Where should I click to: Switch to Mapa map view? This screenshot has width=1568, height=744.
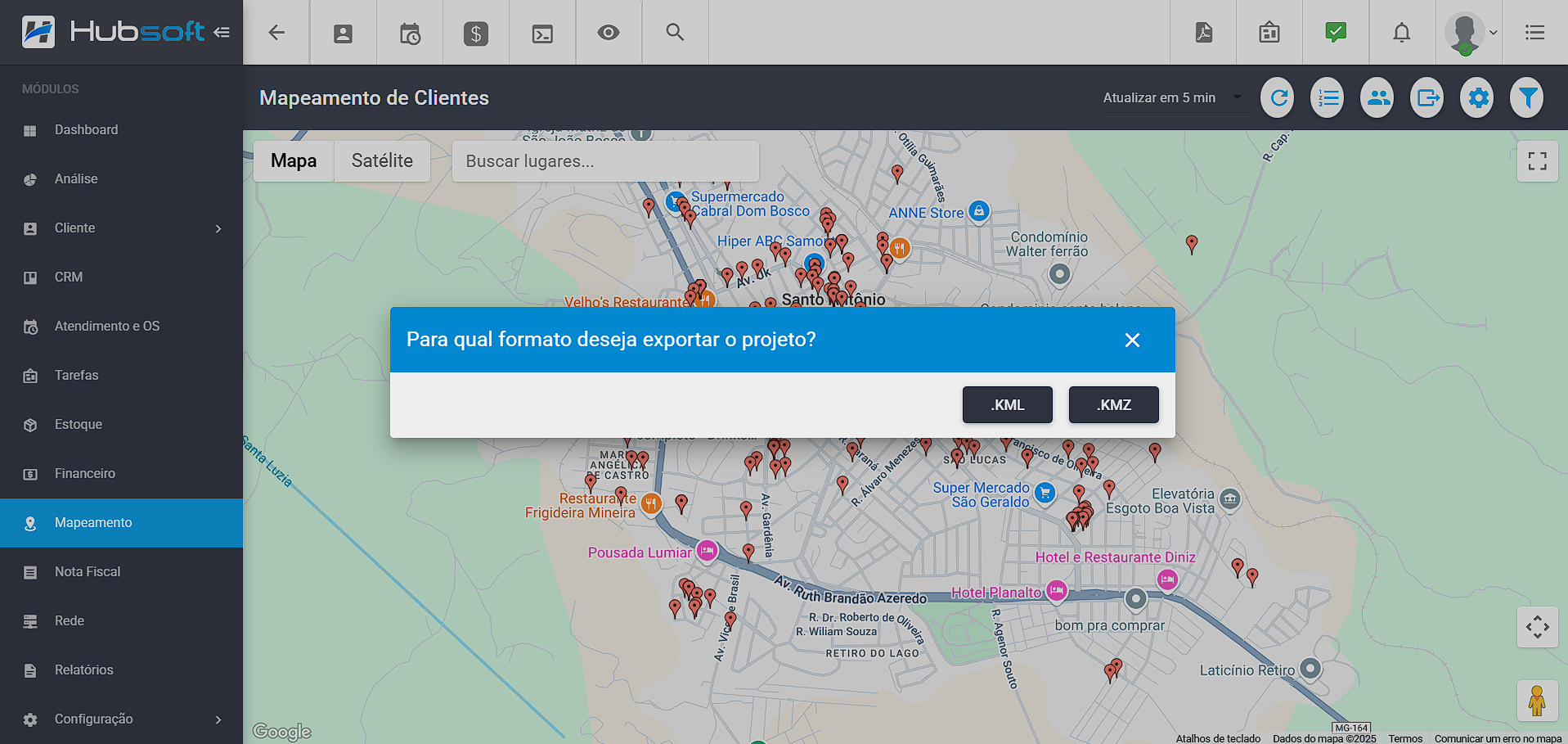(294, 161)
